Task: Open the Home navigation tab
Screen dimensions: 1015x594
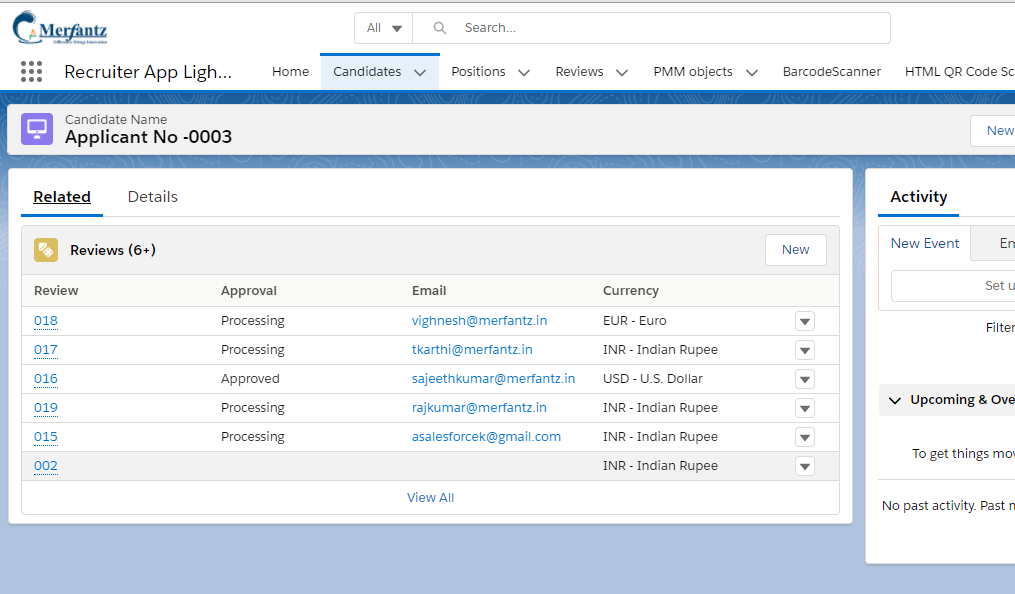Action: point(290,72)
